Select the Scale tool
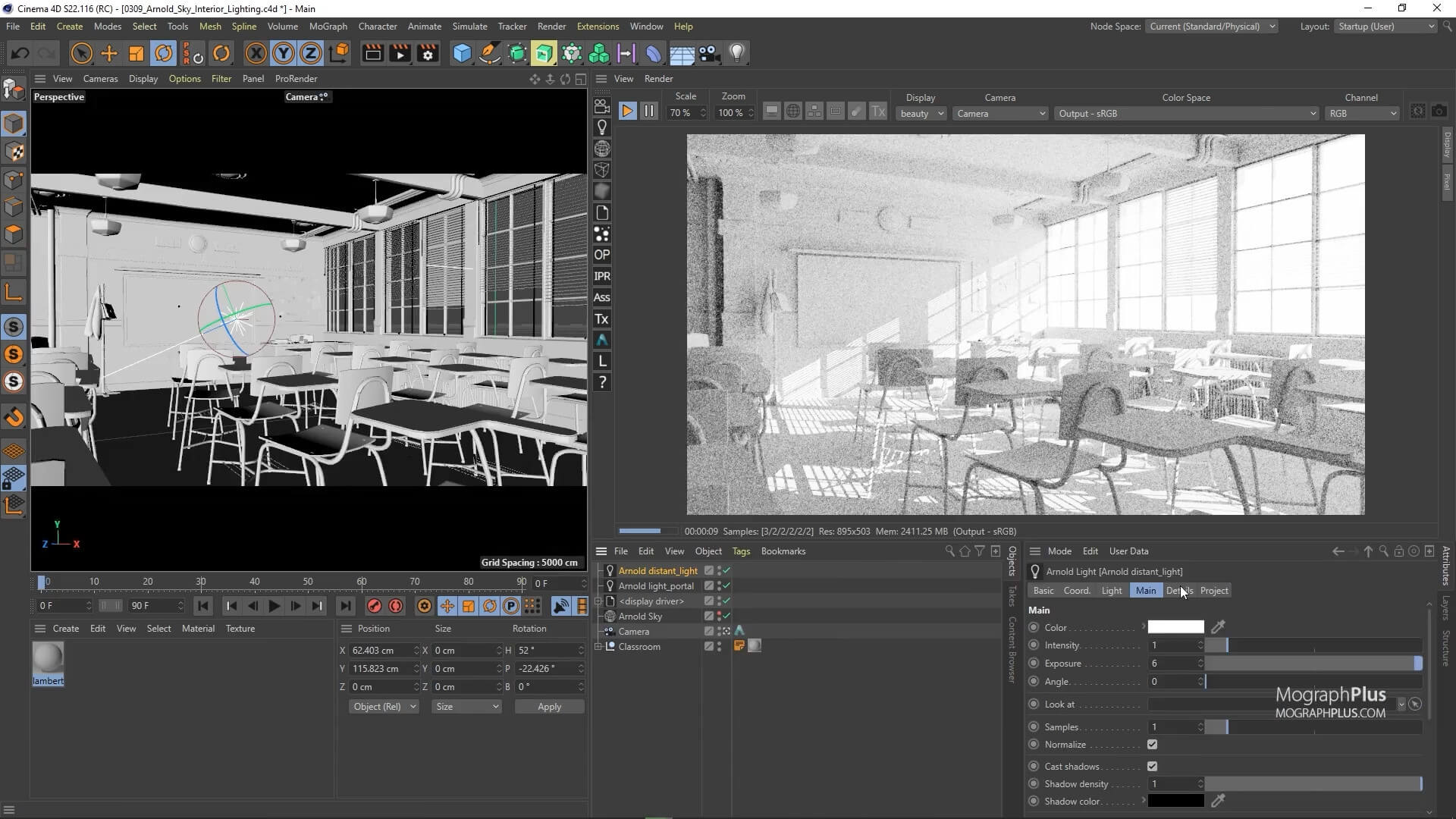 pyautogui.click(x=136, y=53)
